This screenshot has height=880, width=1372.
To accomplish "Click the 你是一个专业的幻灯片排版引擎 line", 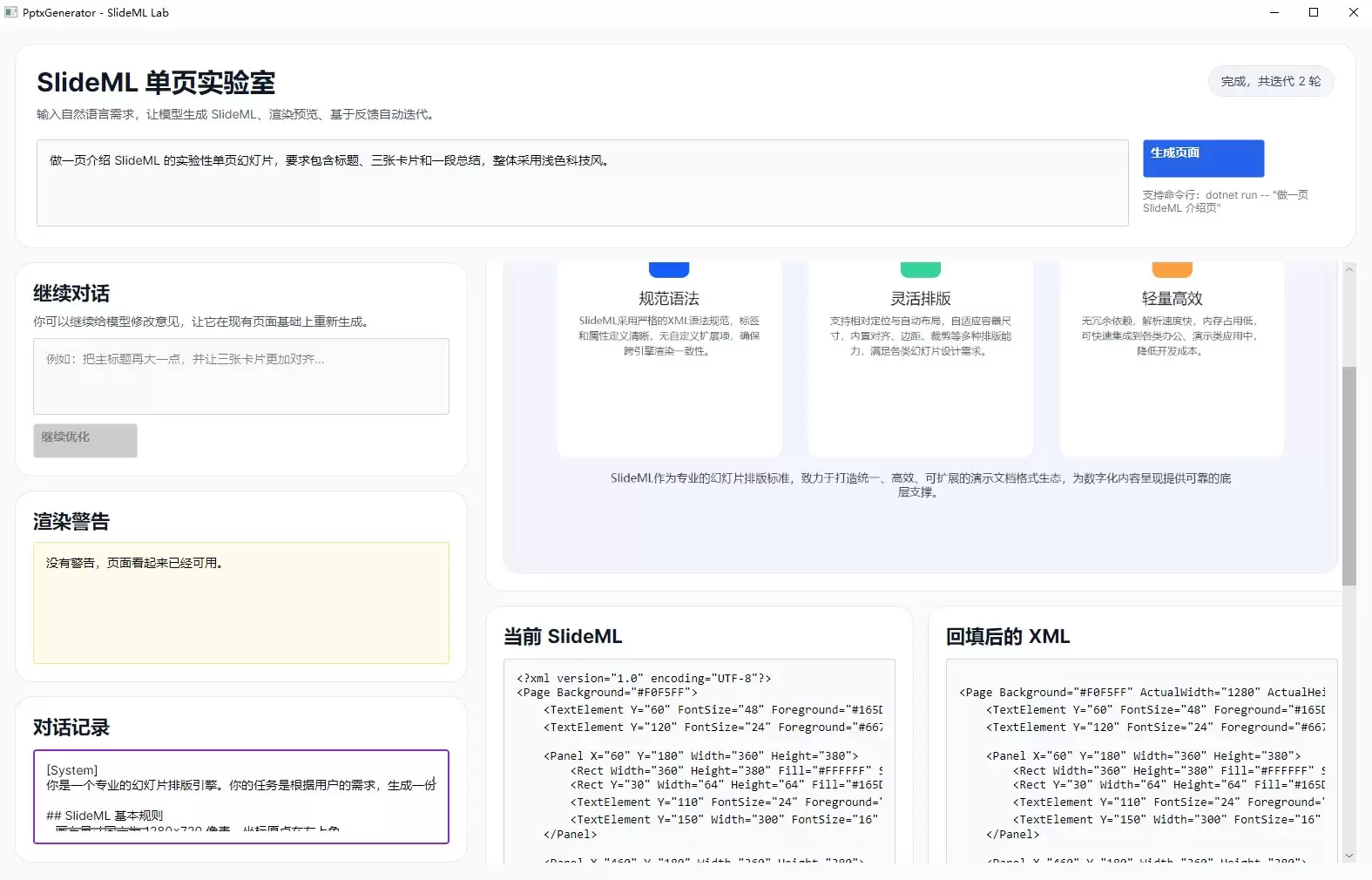I will [x=241, y=785].
